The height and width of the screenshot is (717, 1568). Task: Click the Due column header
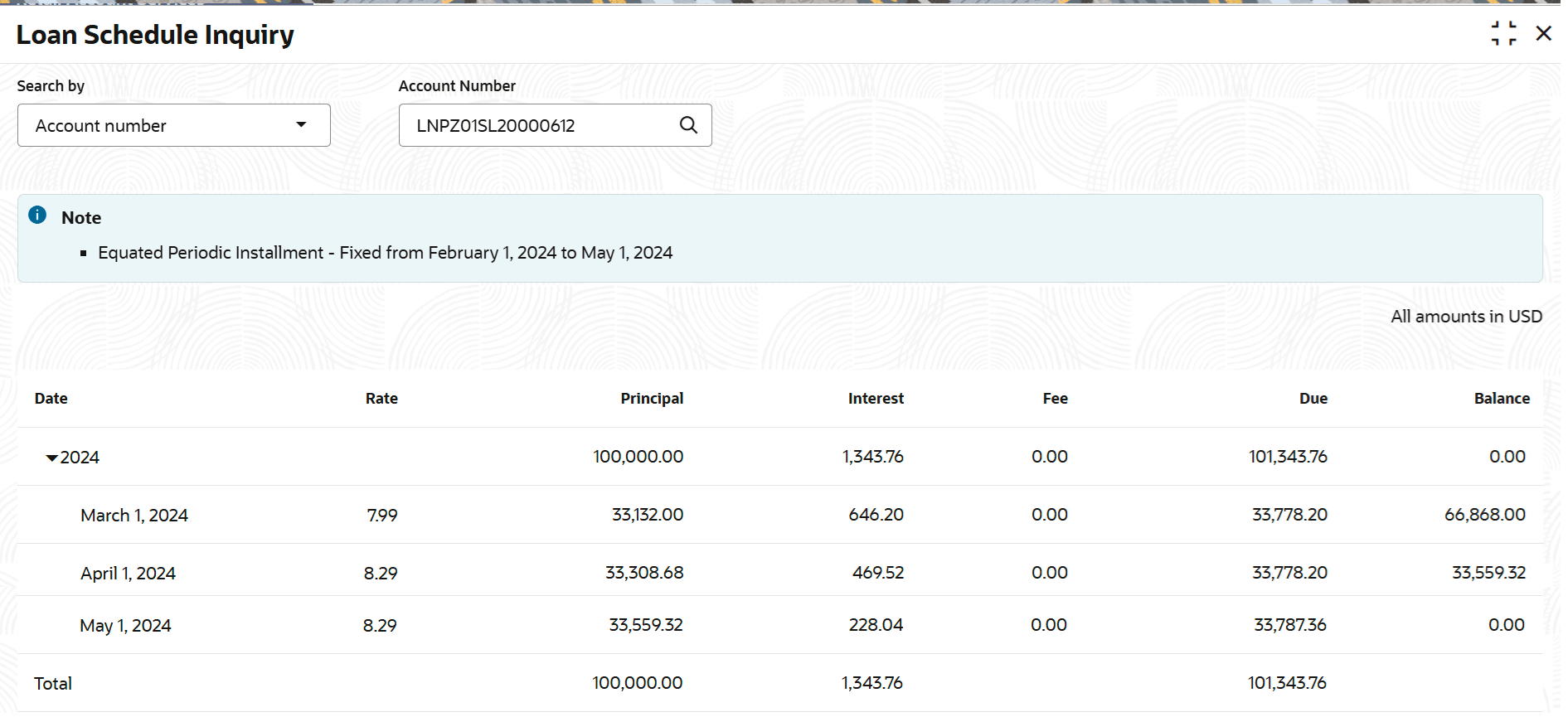[x=1313, y=399]
